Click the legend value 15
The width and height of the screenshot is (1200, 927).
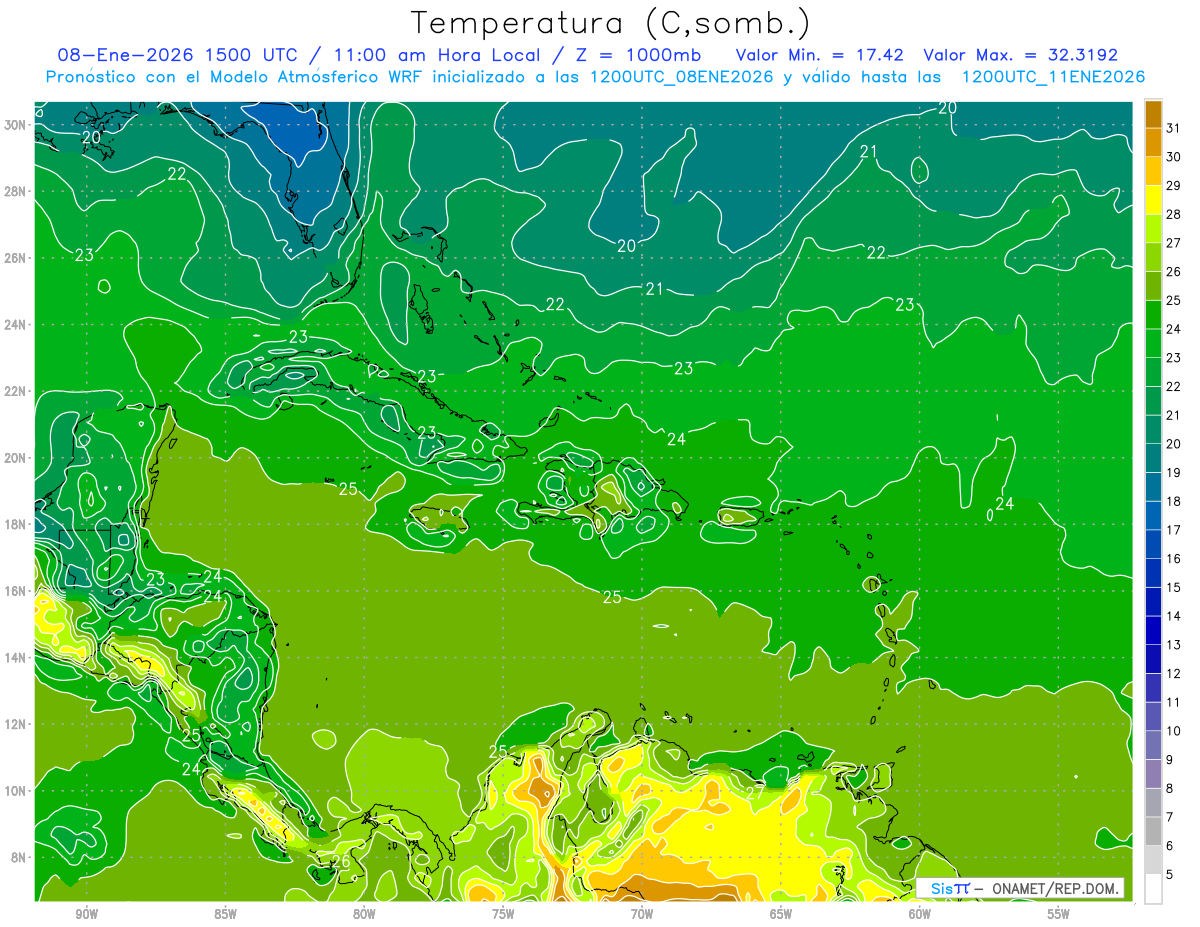pyautogui.click(x=1173, y=588)
